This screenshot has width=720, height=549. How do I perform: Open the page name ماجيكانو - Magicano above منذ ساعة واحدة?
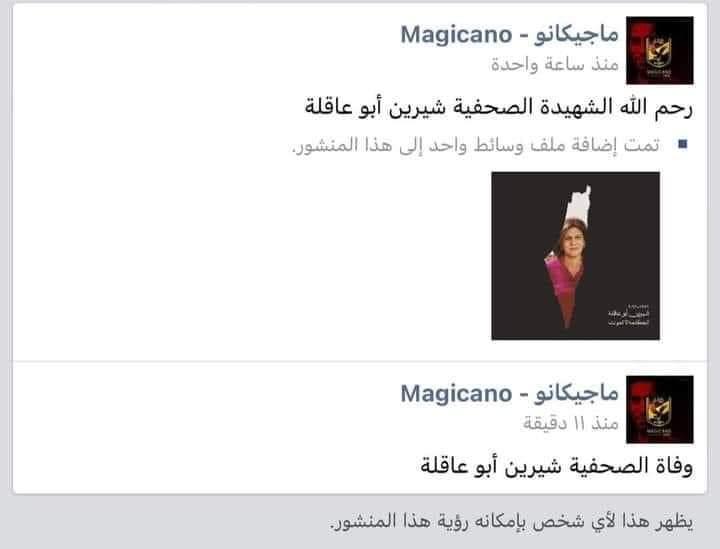[510, 35]
